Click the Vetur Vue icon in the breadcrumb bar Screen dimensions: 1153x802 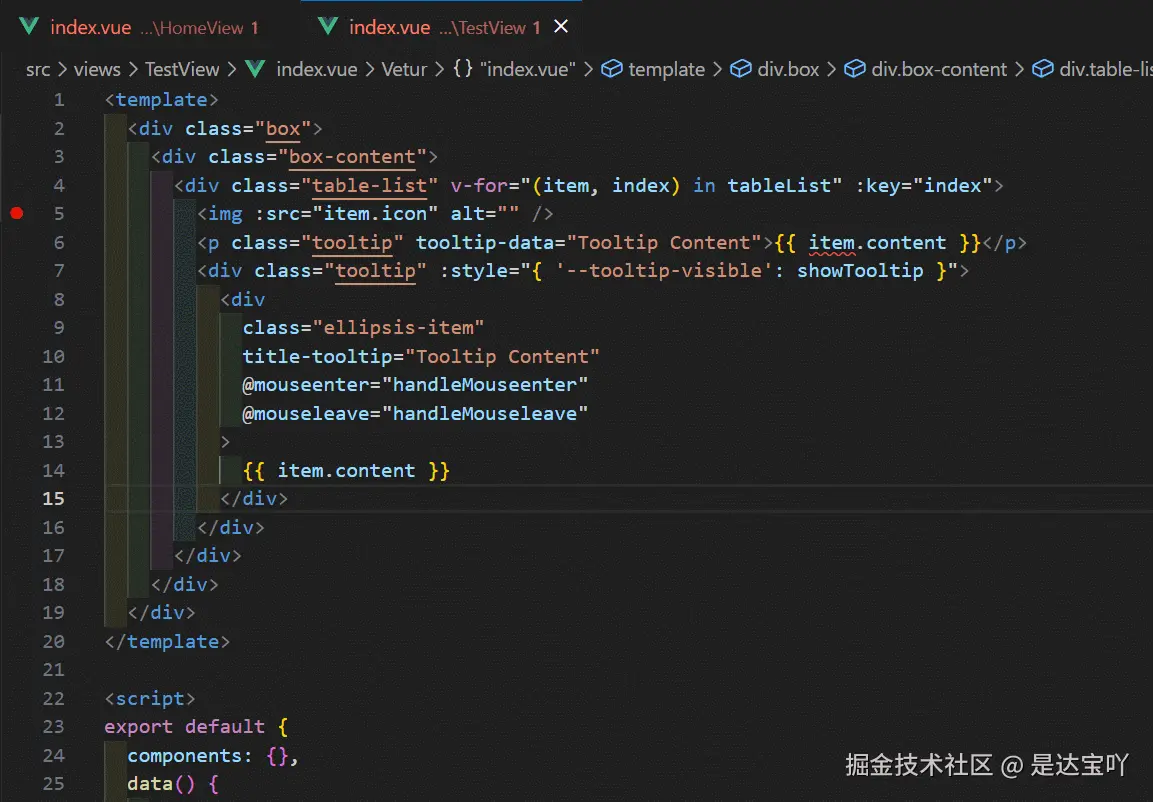click(254, 69)
